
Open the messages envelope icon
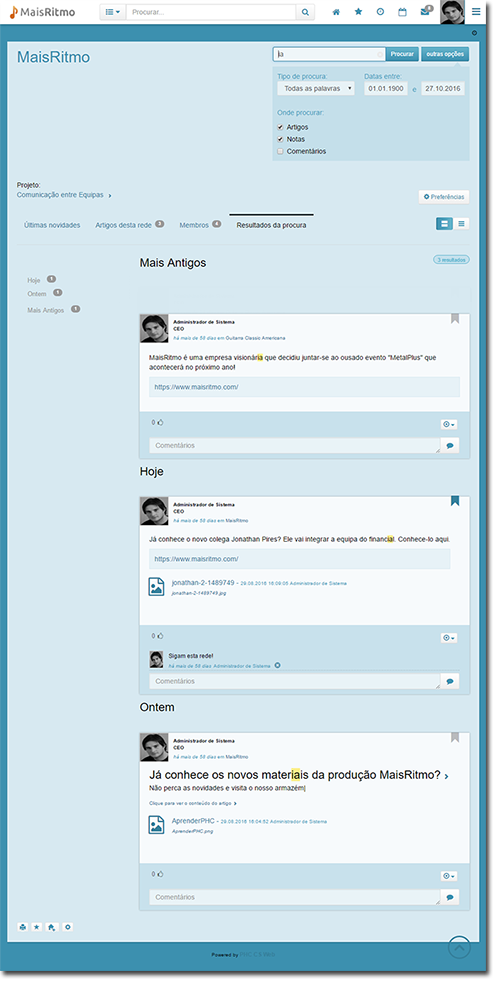click(x=425, y=12)
